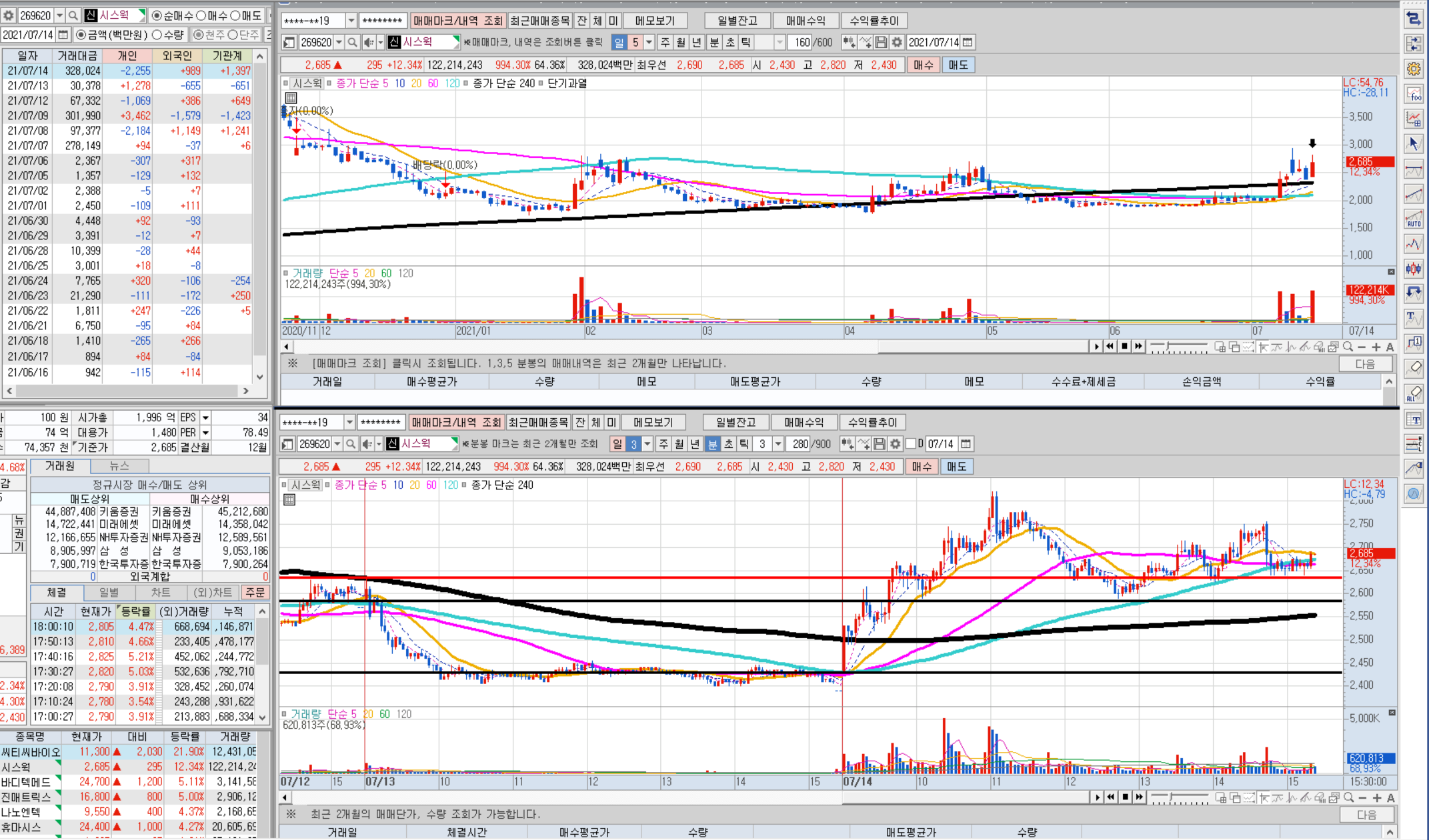Click the upper chart's calendar icon by 2021/07/14
Image resolution: width=1429 pixels, height=840 pixels.
pyautogui.click(x=968, y=42)
